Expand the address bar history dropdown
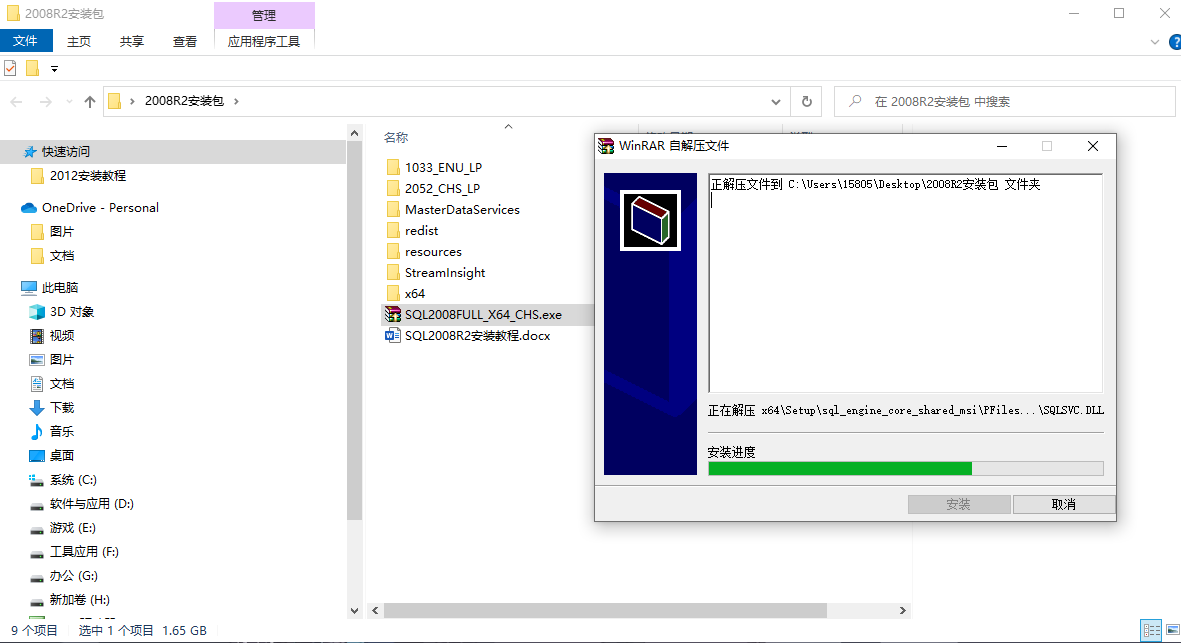 click(x=776, y=102)
